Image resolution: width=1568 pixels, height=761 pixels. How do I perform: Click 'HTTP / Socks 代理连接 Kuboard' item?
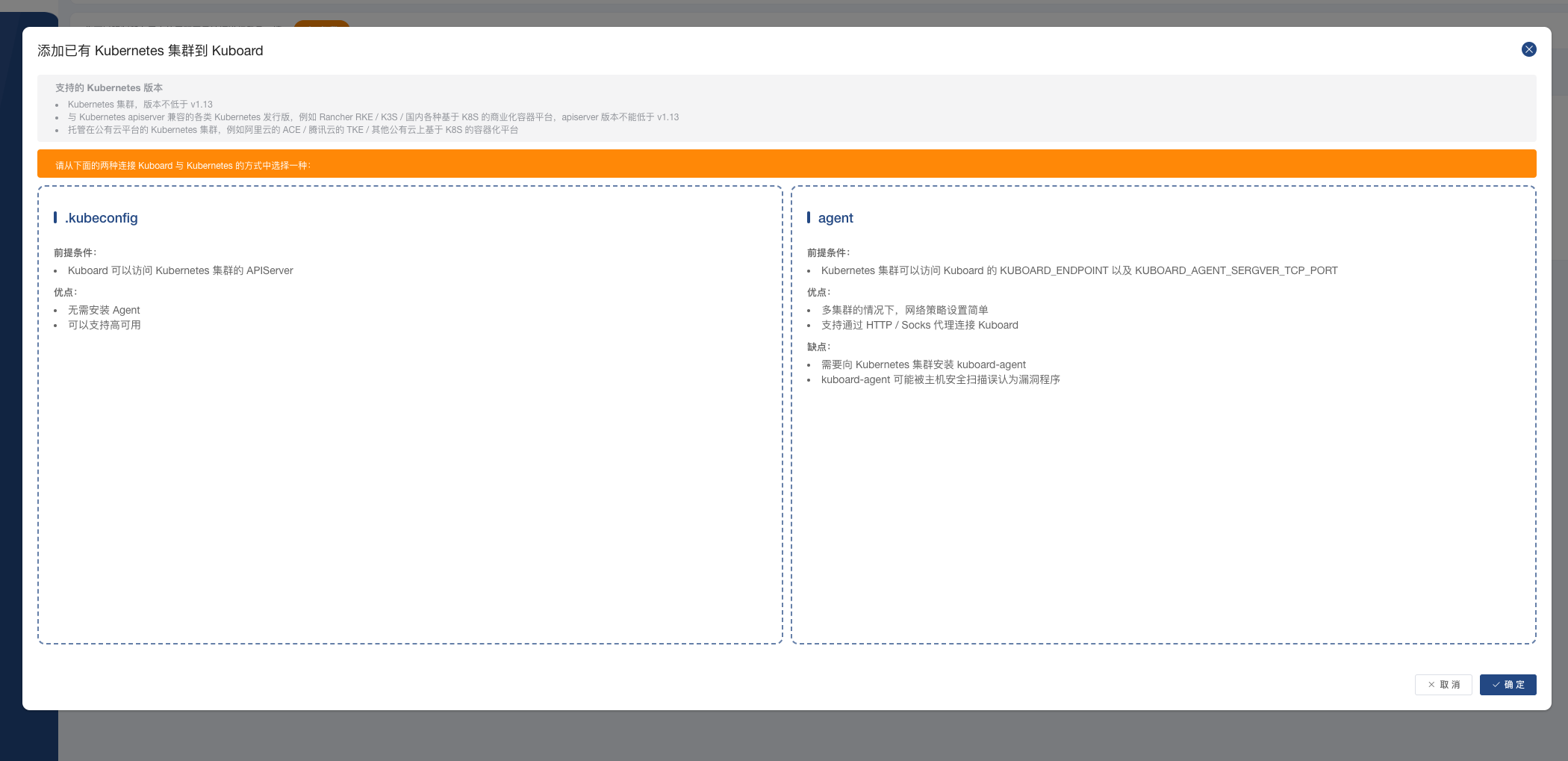coord(919,325)
